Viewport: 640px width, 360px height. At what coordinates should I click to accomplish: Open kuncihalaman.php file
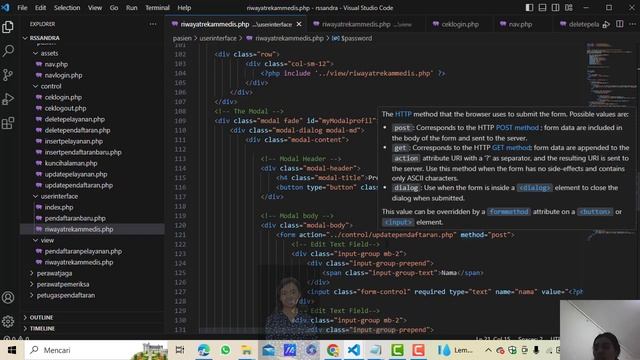click(71, 163)
